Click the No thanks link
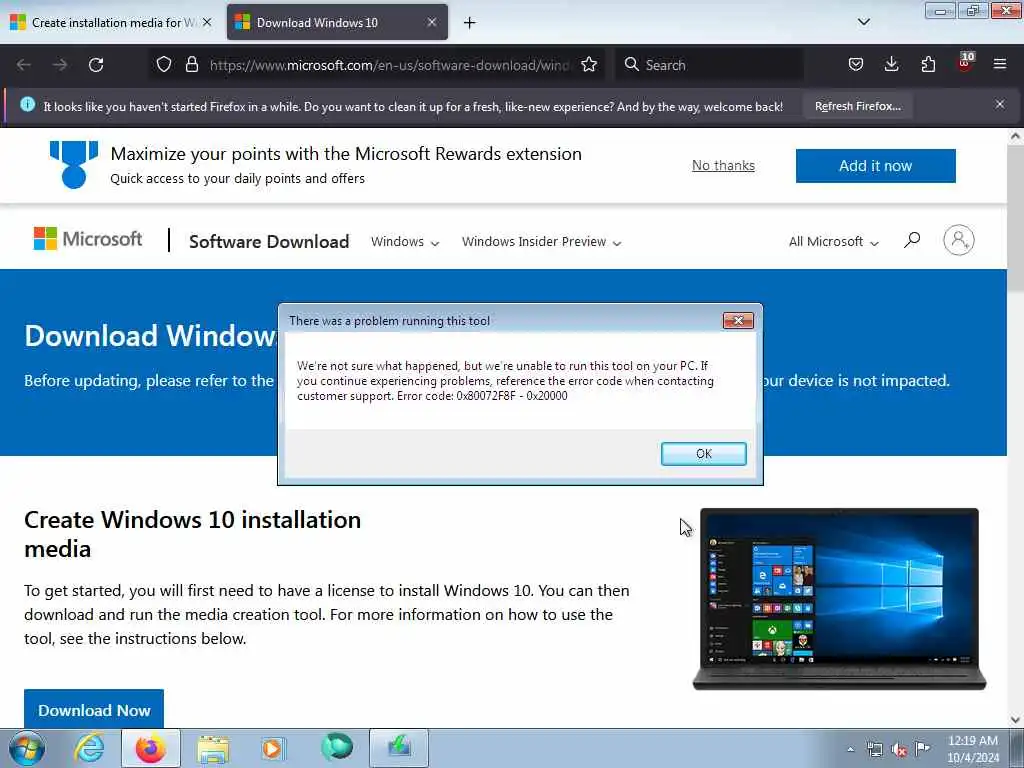 pos(723,165)
